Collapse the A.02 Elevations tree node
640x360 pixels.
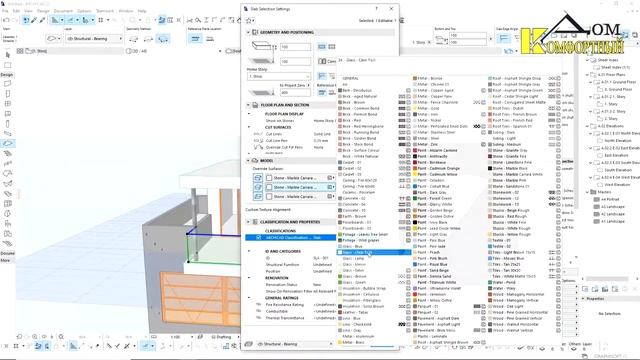tap(587, 126)
